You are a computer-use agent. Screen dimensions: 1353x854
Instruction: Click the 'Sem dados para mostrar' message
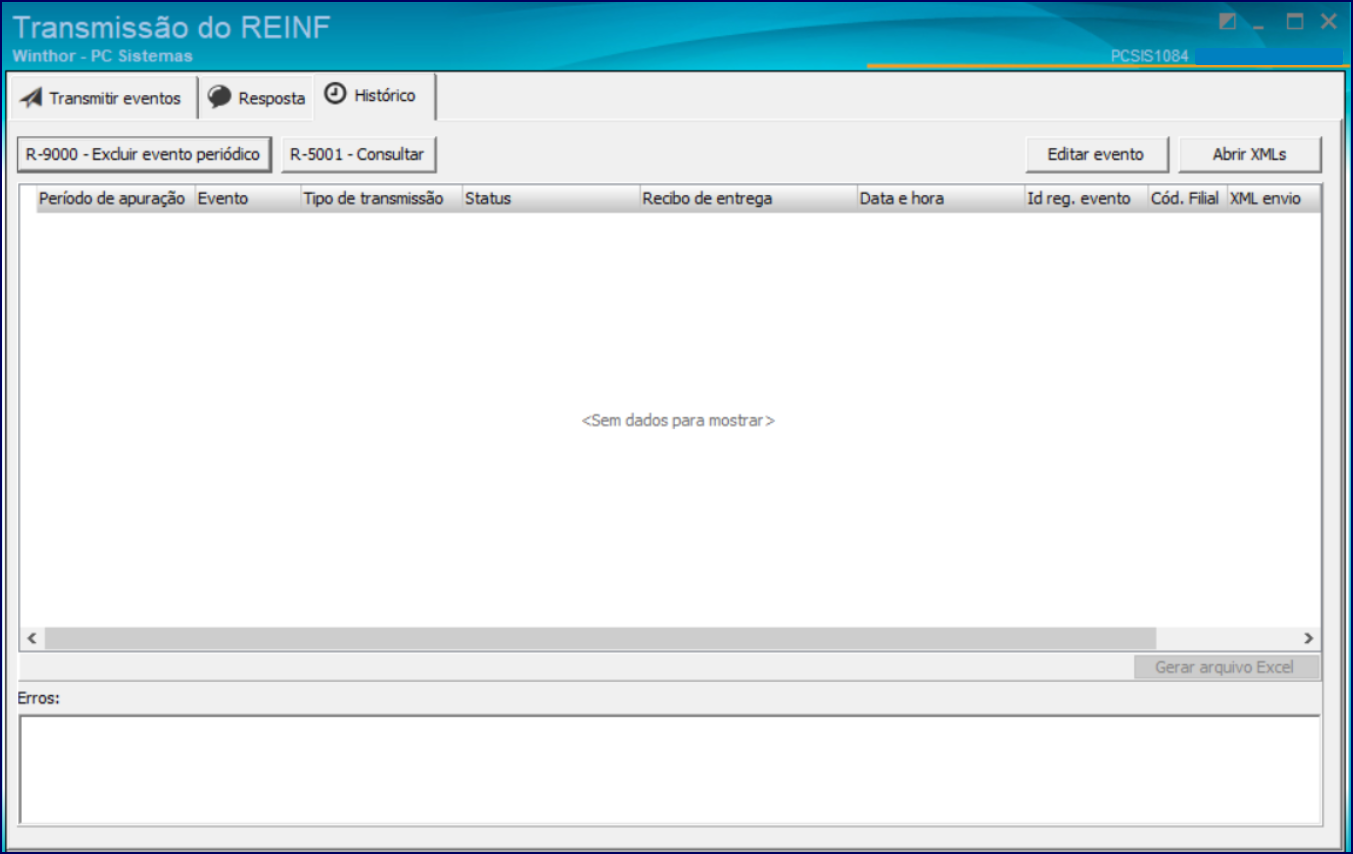point(678,420)
